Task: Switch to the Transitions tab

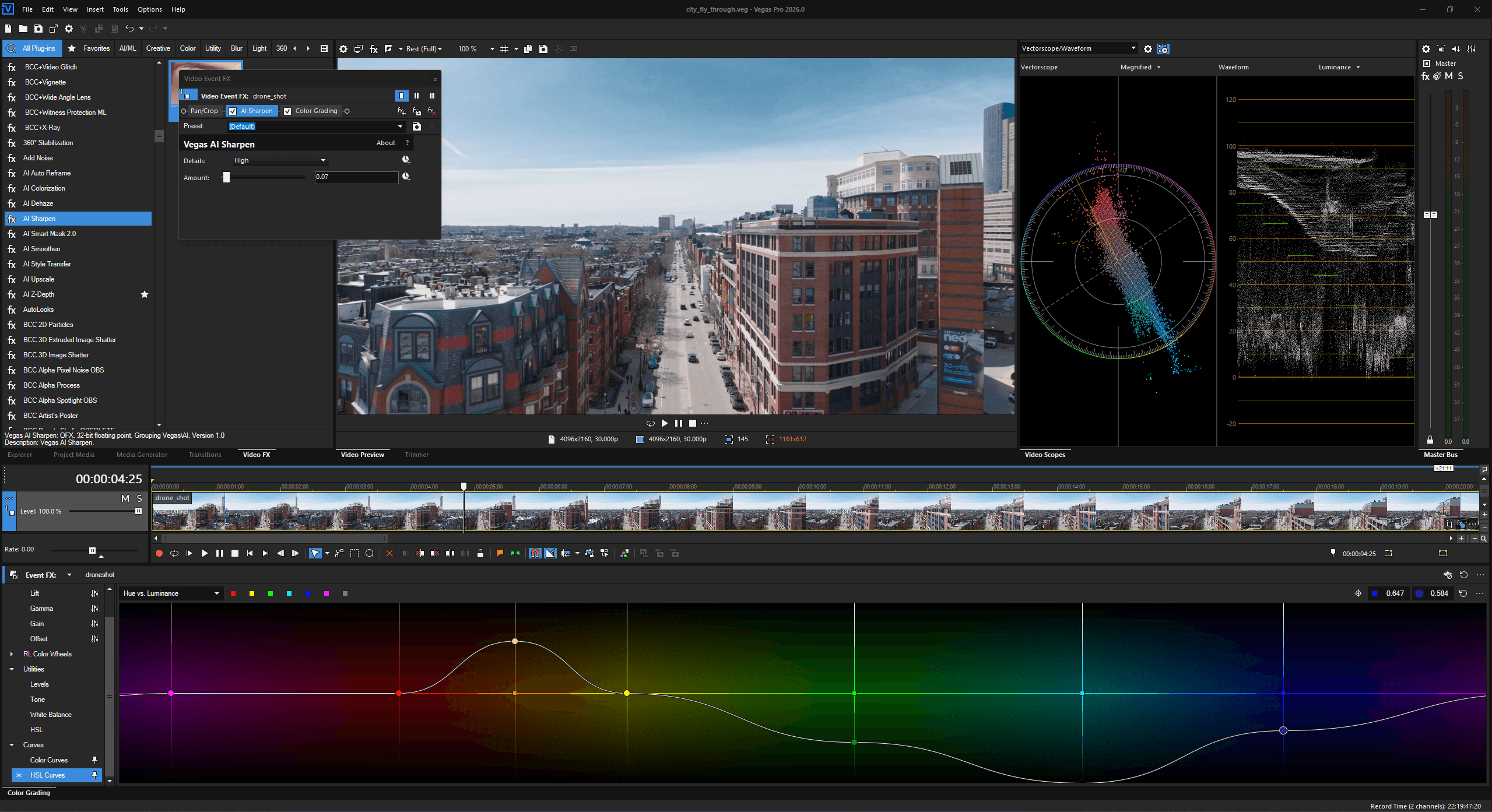Action: 205,455
